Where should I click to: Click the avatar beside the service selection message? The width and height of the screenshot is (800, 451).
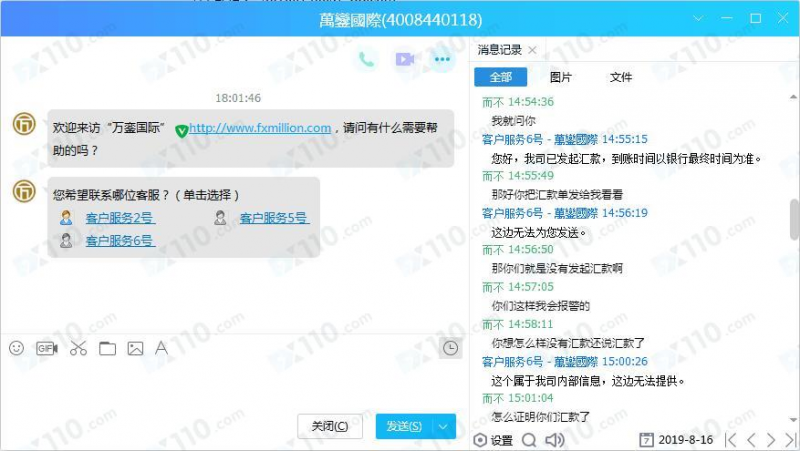tap(24, 191)
